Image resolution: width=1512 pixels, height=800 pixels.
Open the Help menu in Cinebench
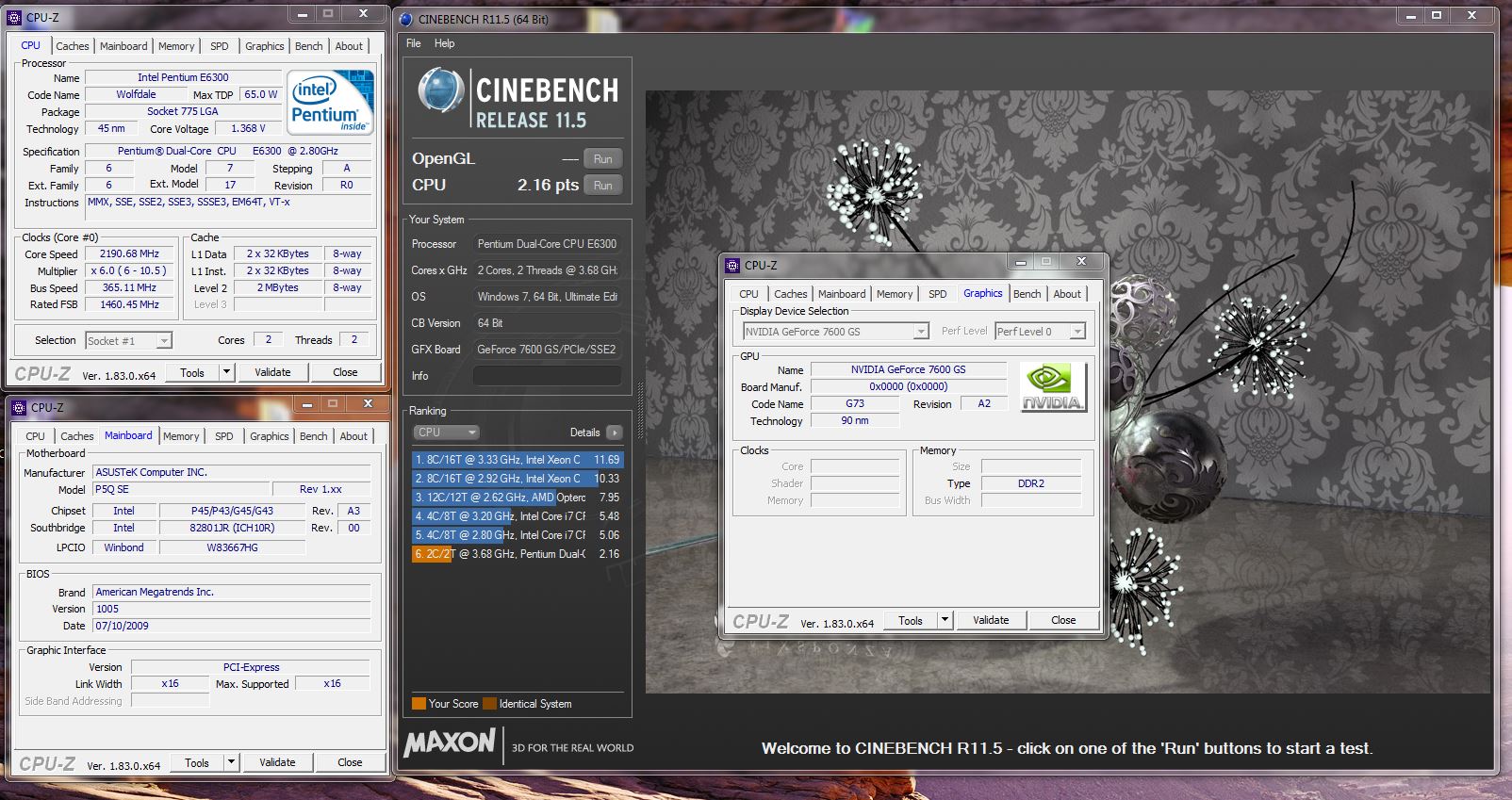coord(445,43)
